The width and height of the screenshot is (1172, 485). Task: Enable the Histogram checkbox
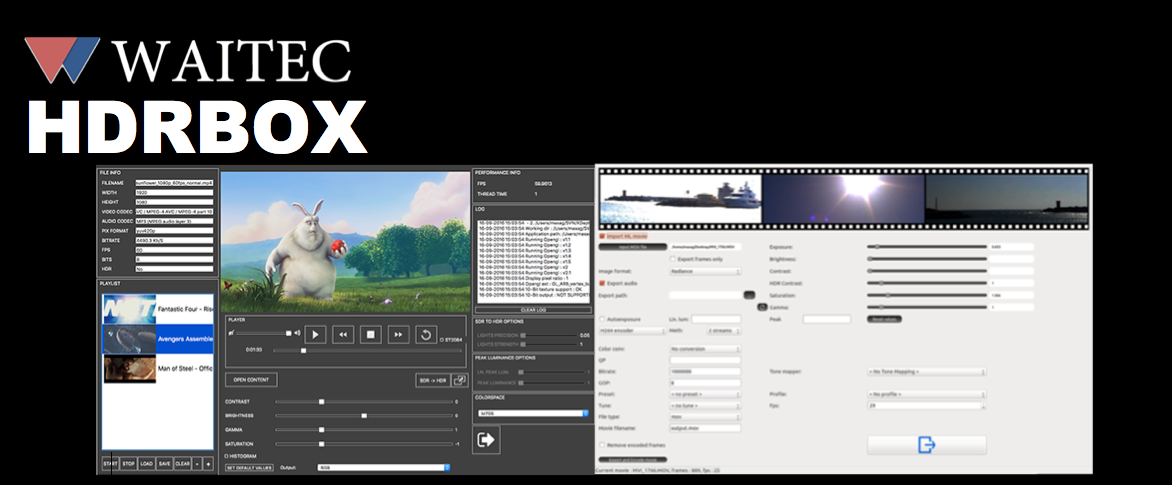tap(227, 455)
